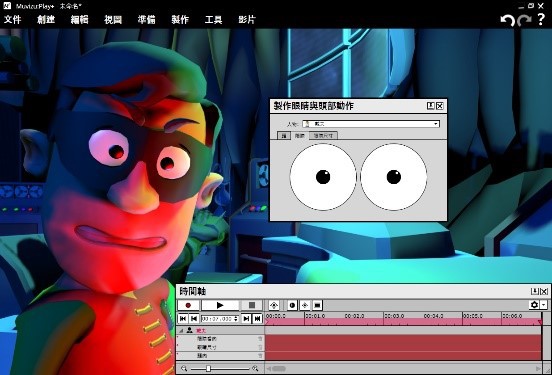Step to previous frame in timeline
This screenshot has height=375, width=552.
194,318
